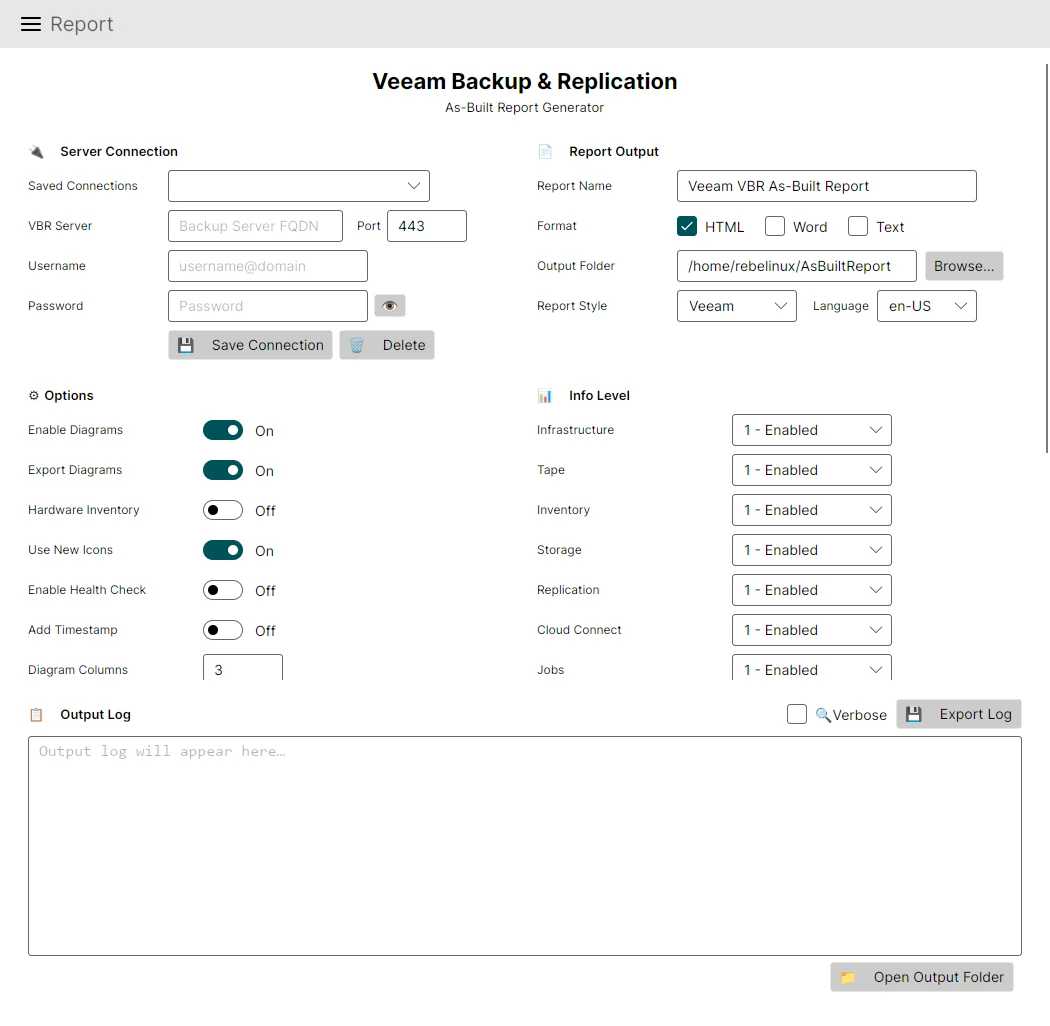The image size is (1050, 1026).
Task: Toggle Hardware Inventory on
Action: pyautogui.click(x=222, y=510)
